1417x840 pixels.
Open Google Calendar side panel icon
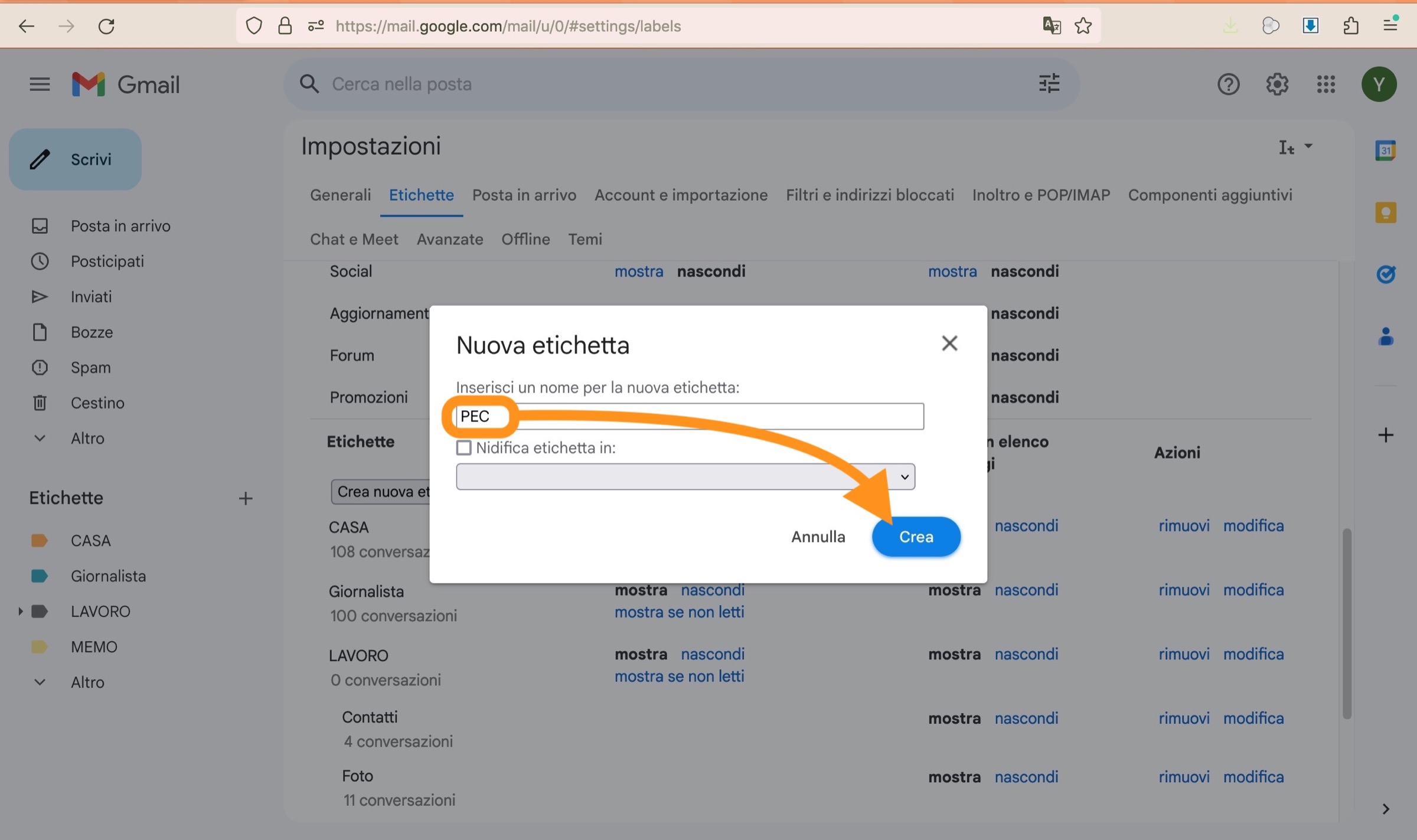tap(1385, 151)
